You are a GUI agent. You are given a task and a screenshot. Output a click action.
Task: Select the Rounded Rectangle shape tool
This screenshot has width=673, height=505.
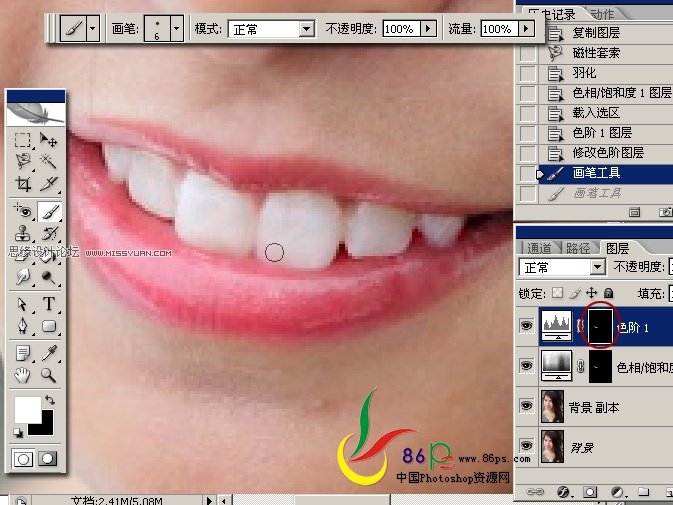(49, 326)
